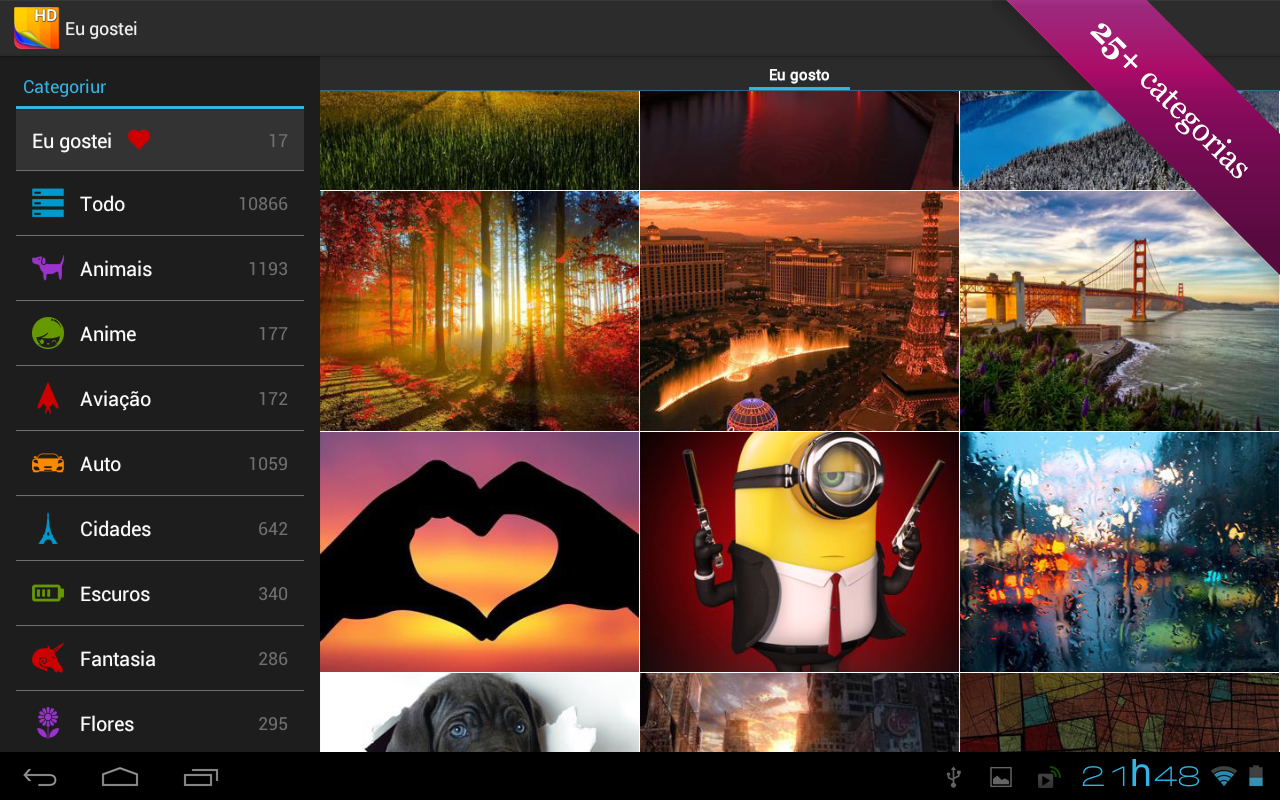
Task: Open the colorful stained-glass pattern wallpaper
Action: 1120,712
